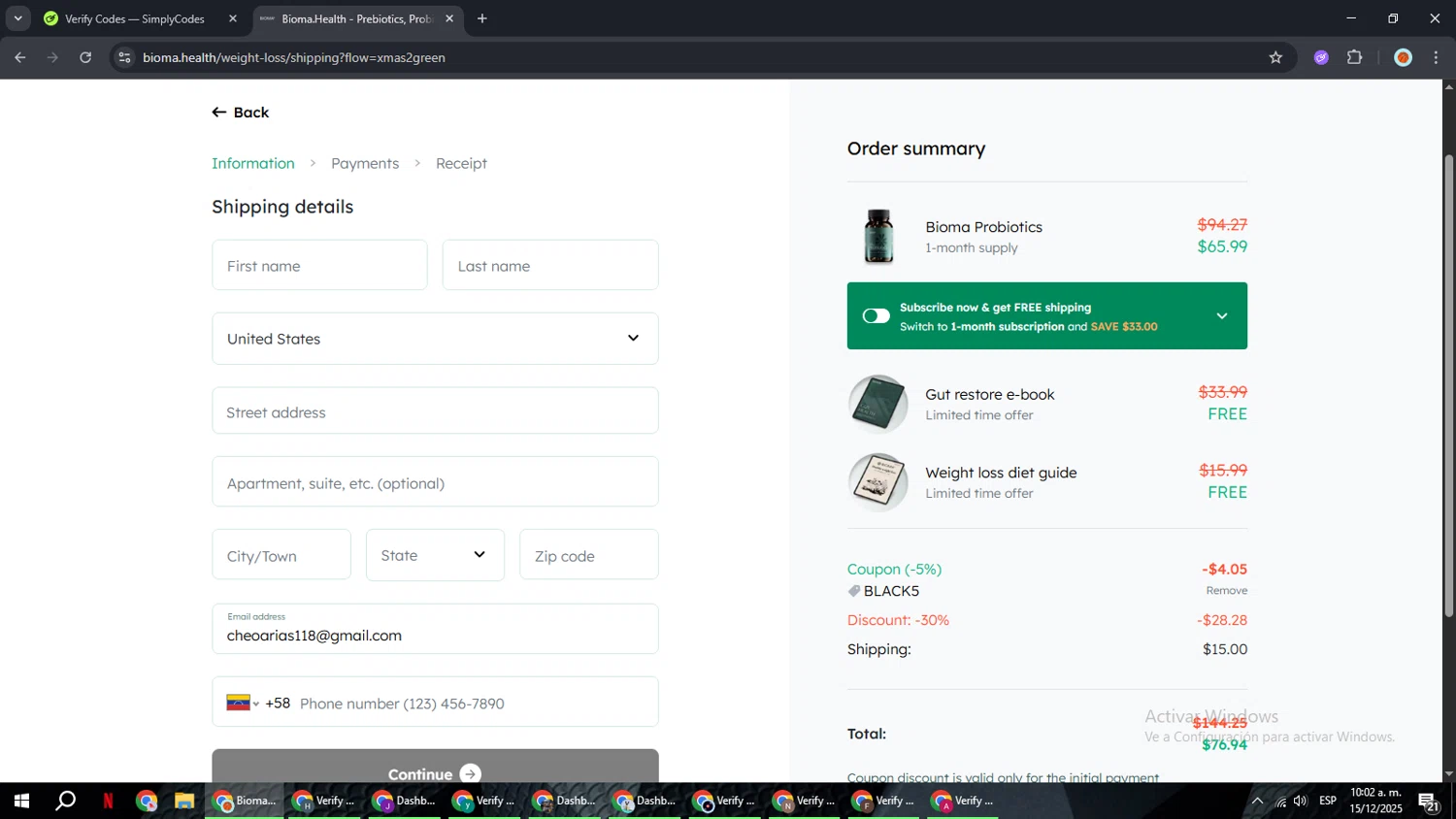Viewport: 1456px width, 819px height.
Task: Click the Coupon (-5%) label
Action: click(894, 570)
